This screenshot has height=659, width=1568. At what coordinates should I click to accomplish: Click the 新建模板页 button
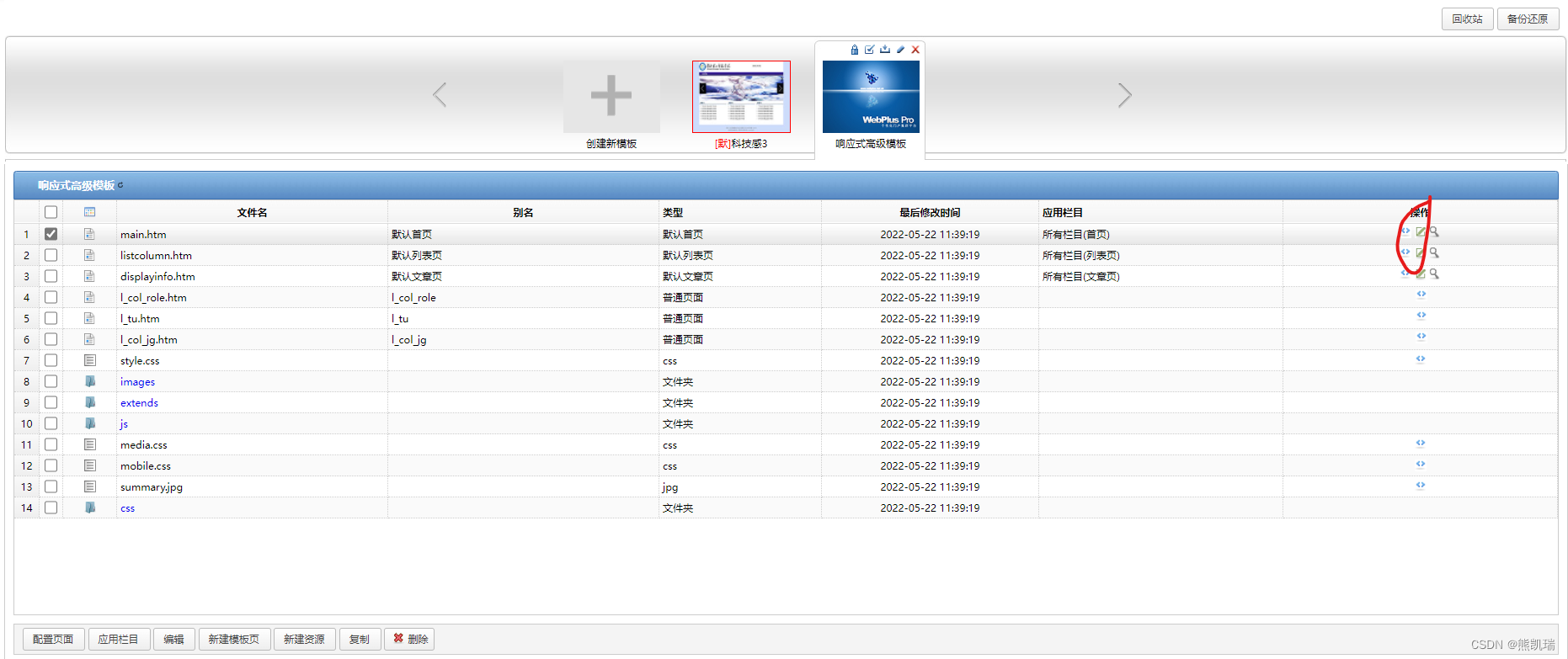pyautogui.click(x=234, y=639)
